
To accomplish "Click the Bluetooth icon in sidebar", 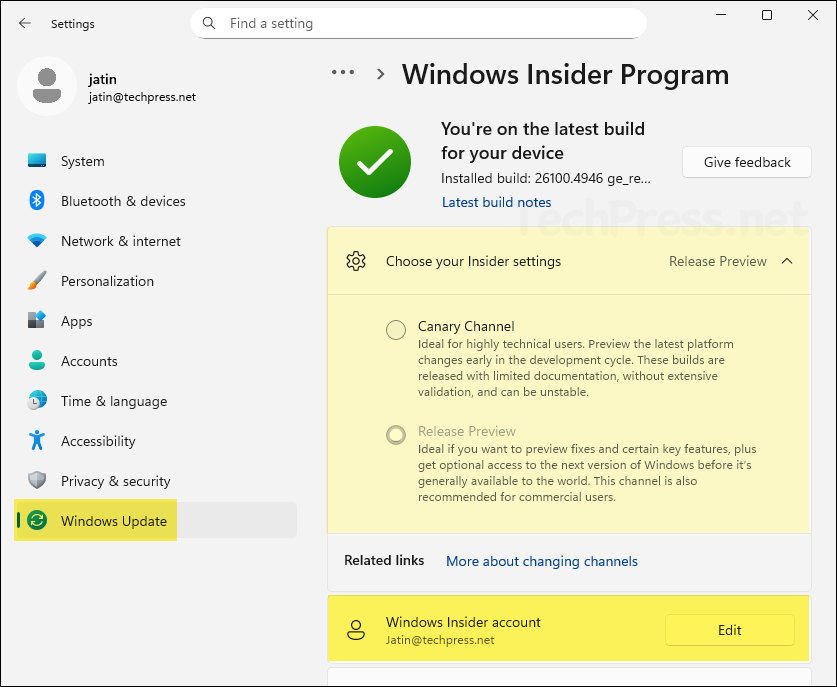I will tap(37, 201).
